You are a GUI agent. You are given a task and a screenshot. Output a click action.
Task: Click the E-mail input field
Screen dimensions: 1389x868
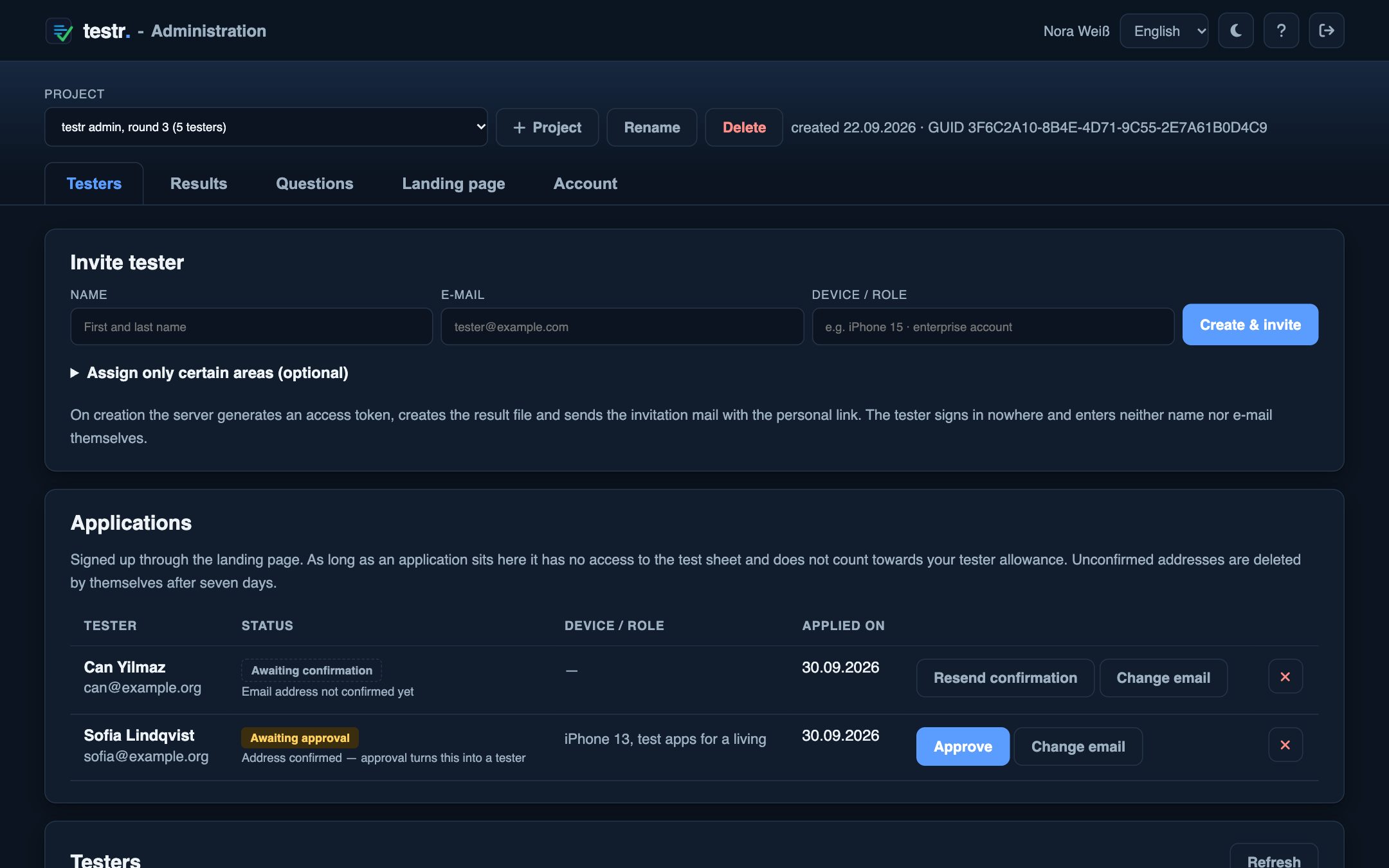pyautogui.click(x=622, y=327)
